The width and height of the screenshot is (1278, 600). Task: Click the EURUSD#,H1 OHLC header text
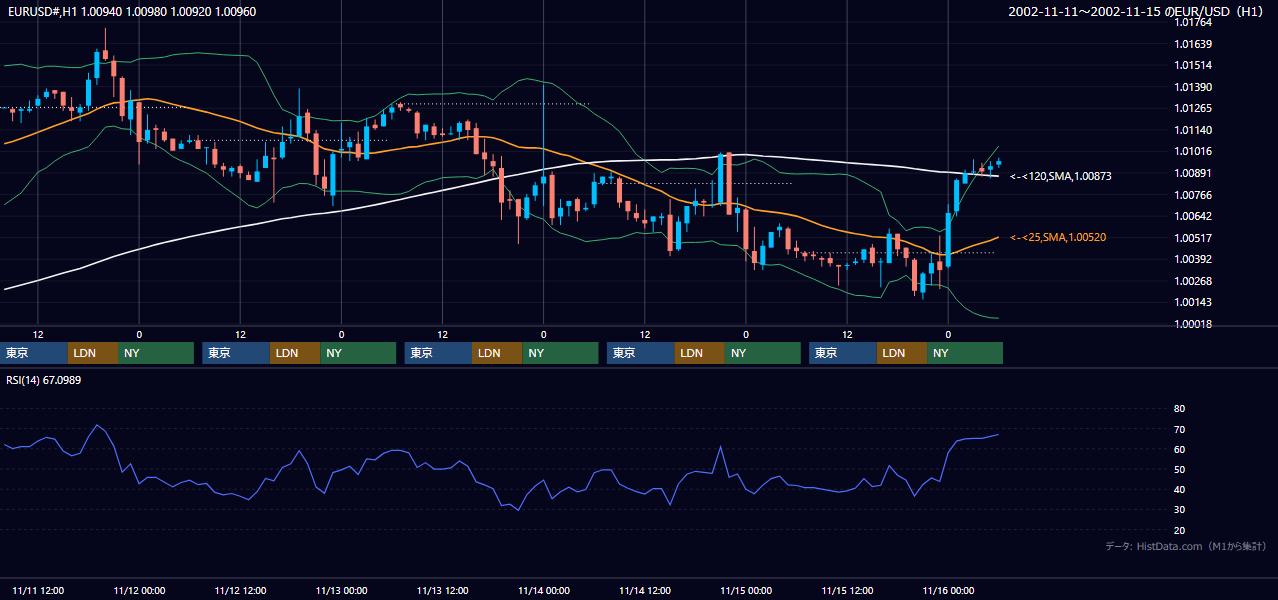131,12
